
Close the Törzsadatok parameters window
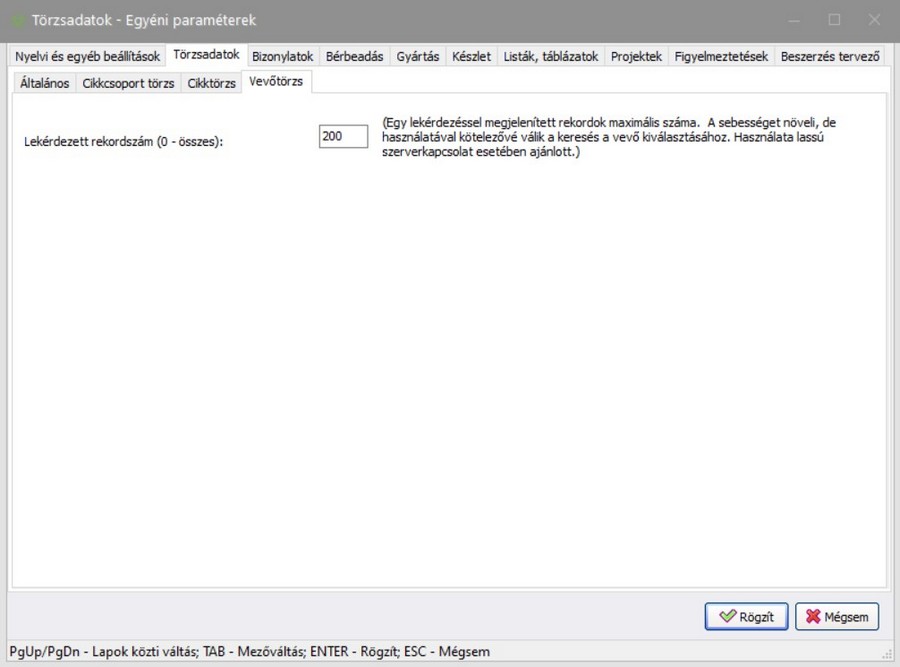tap(874, 19)
